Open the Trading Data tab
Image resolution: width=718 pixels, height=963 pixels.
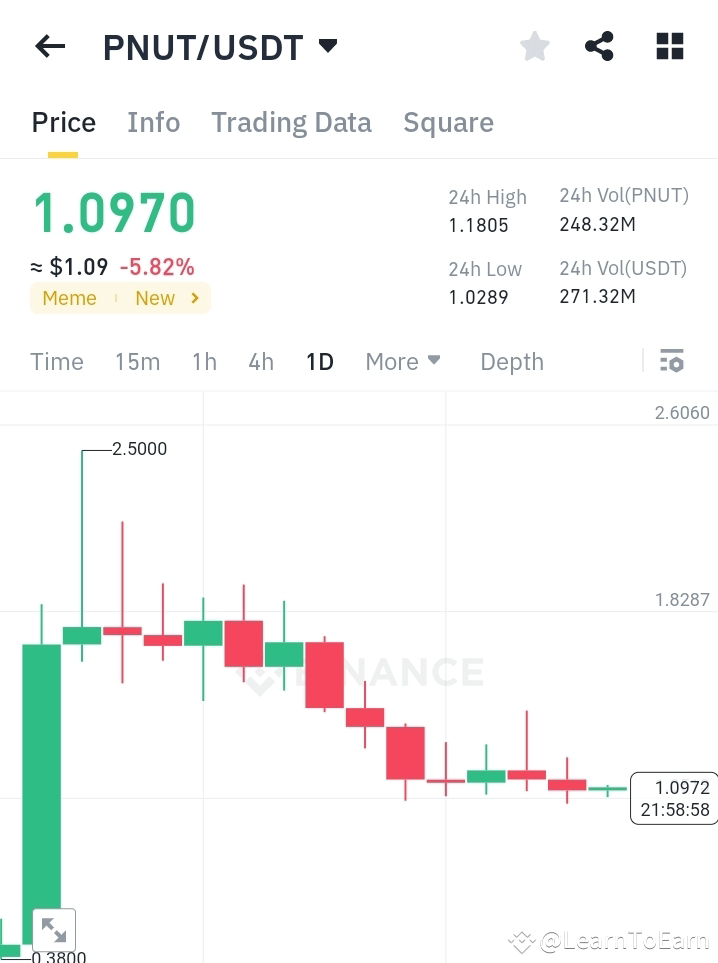click(x=291, y=122)
